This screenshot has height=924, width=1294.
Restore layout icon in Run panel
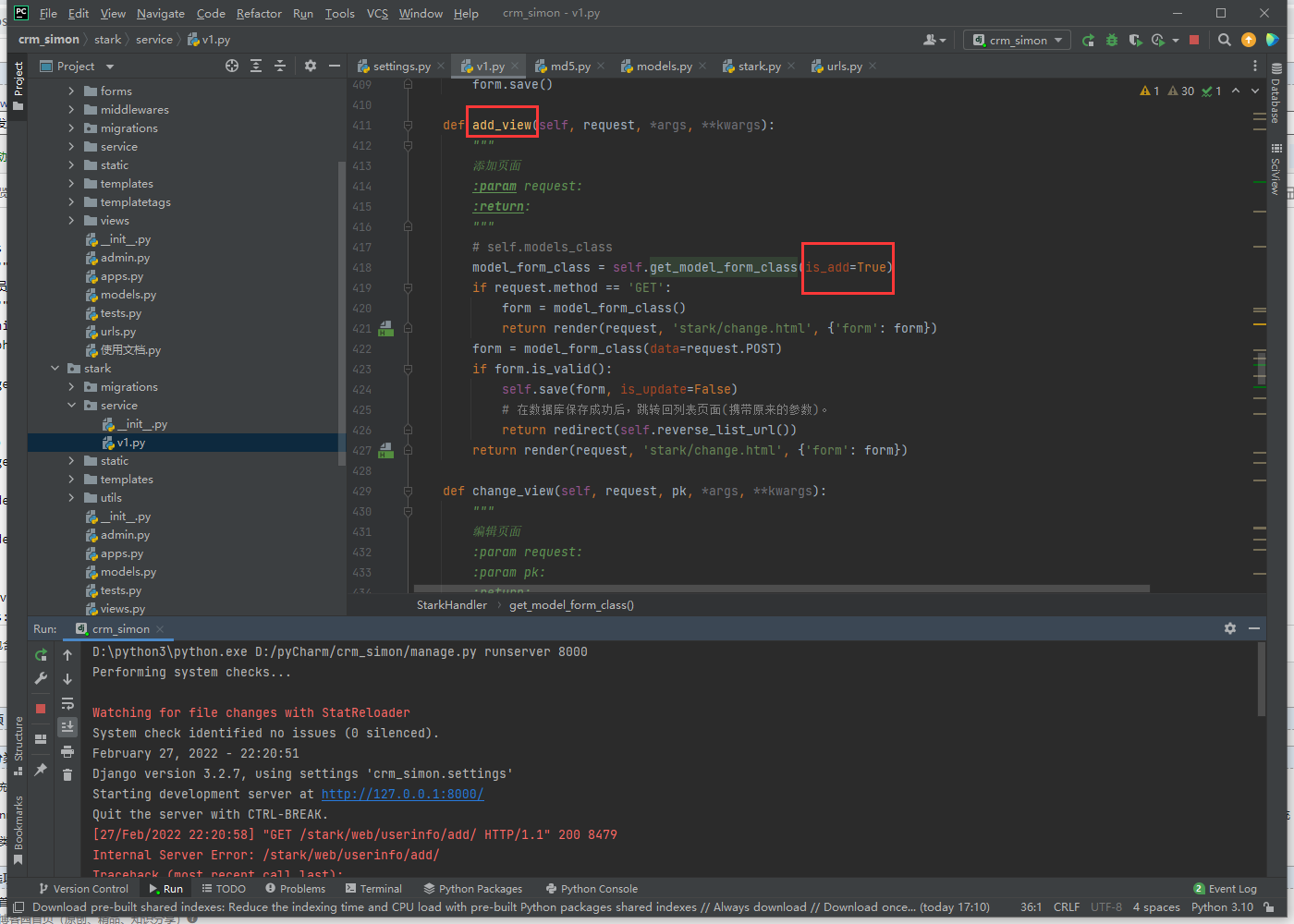click(41, 738)
